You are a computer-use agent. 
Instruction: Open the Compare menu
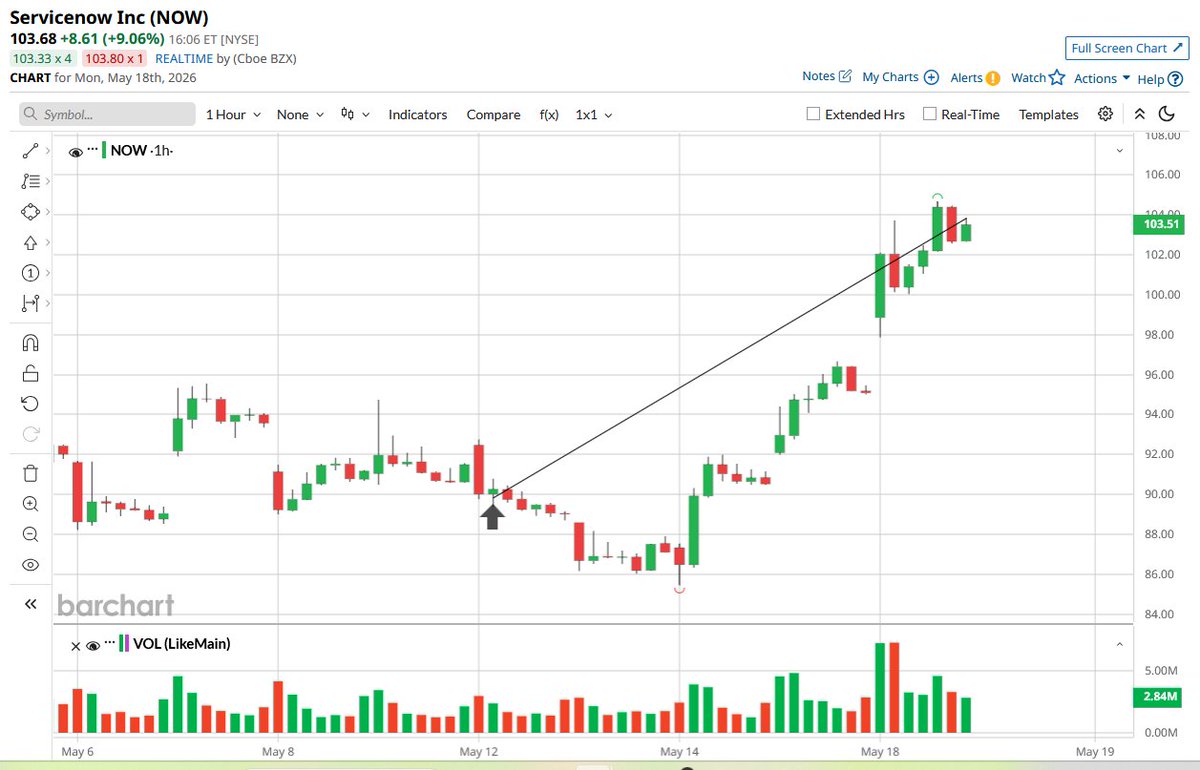[493, 114]
